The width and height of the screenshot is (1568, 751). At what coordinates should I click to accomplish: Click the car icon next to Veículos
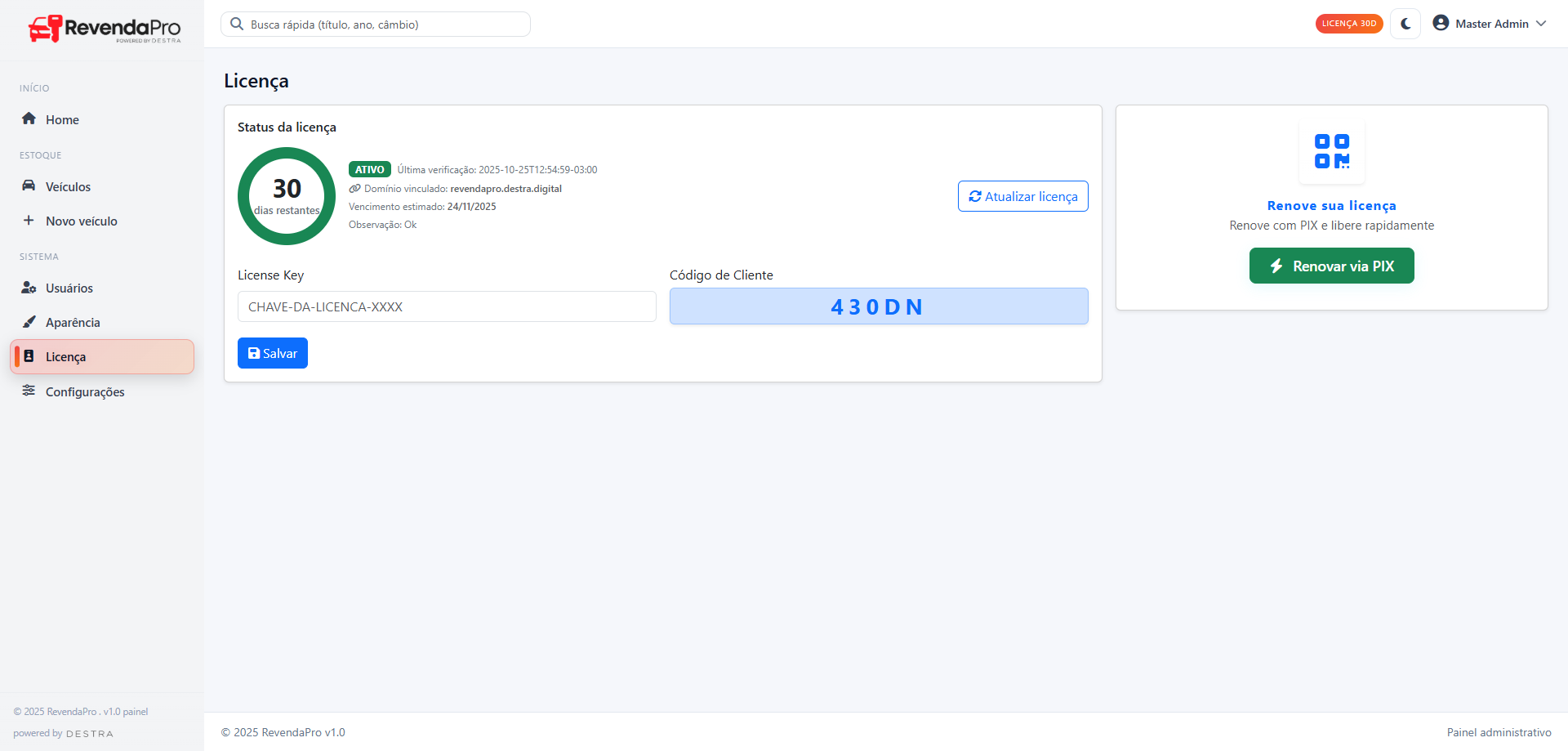29,186
